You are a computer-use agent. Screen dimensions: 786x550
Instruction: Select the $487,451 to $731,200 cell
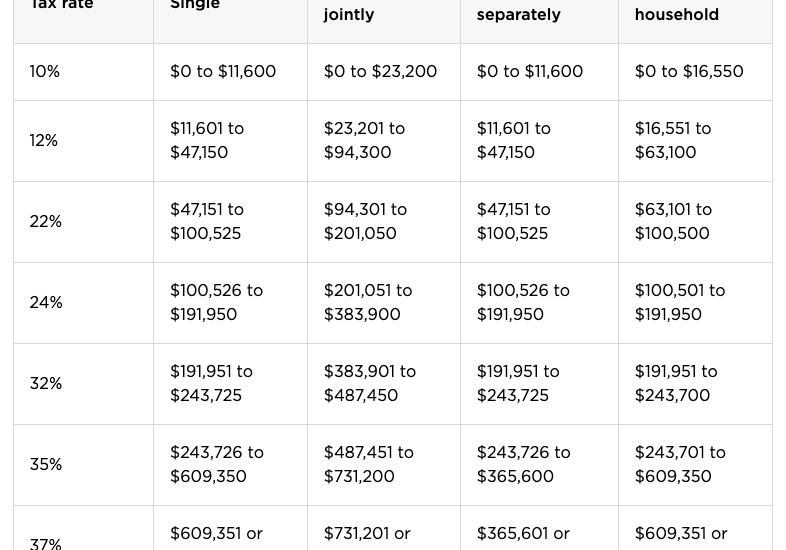point(384,465)
